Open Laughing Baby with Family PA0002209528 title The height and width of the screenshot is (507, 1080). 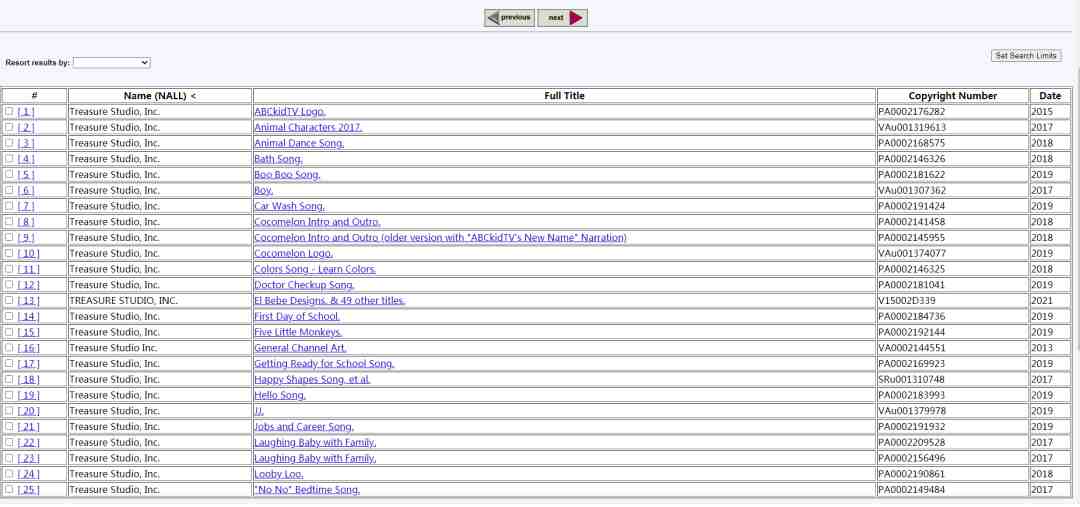[315, 443]
